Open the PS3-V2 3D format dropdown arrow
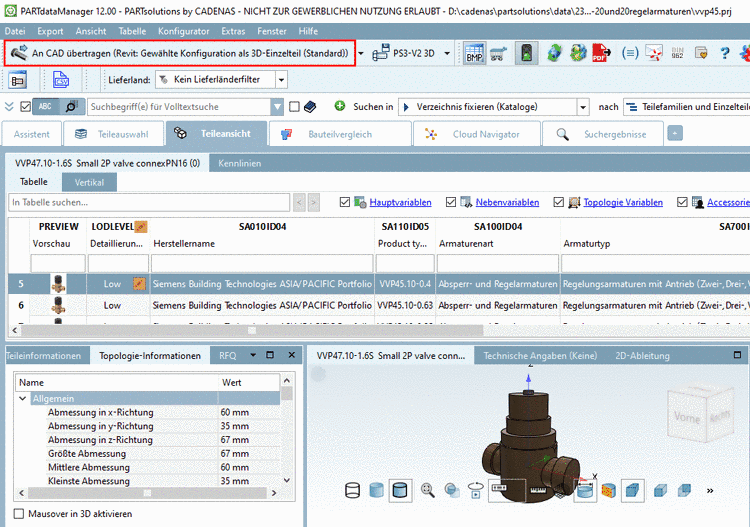Screen dimensions: 750x527 pos(447,53)
